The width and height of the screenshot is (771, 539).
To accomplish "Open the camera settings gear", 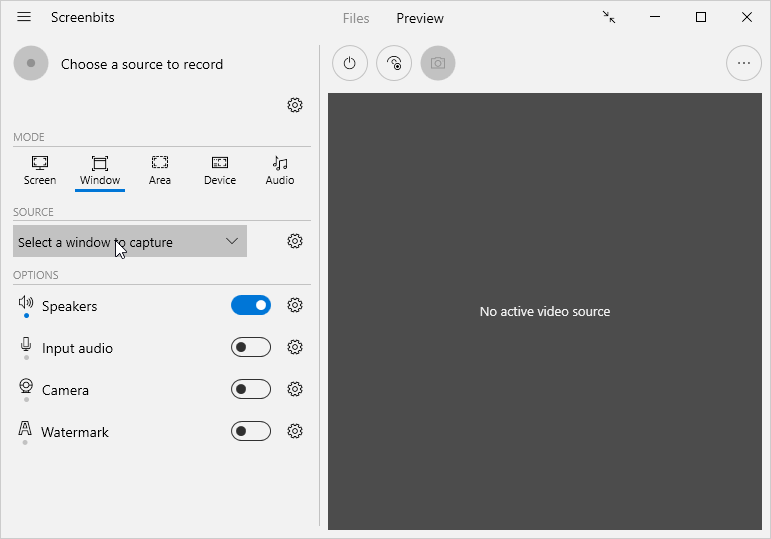I will click(295, 389).
